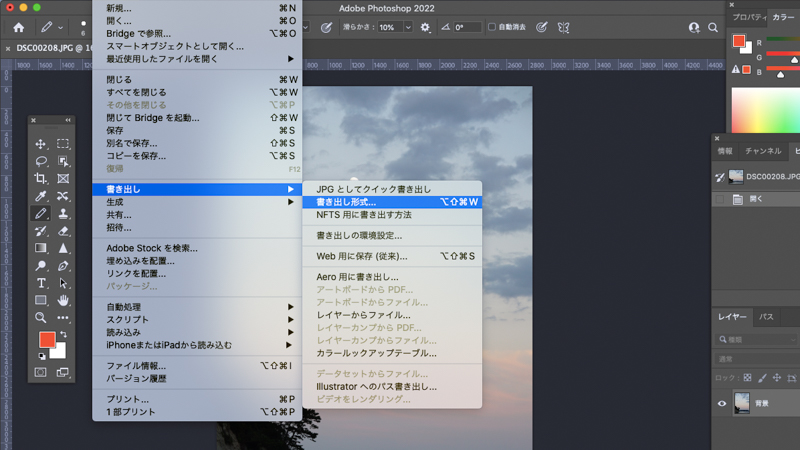Image resolution: width=800 pixels, height=450 pixels.
Task: Select the Move tool in toolbox
Action: pyautogui.click(x=40, y=144)
